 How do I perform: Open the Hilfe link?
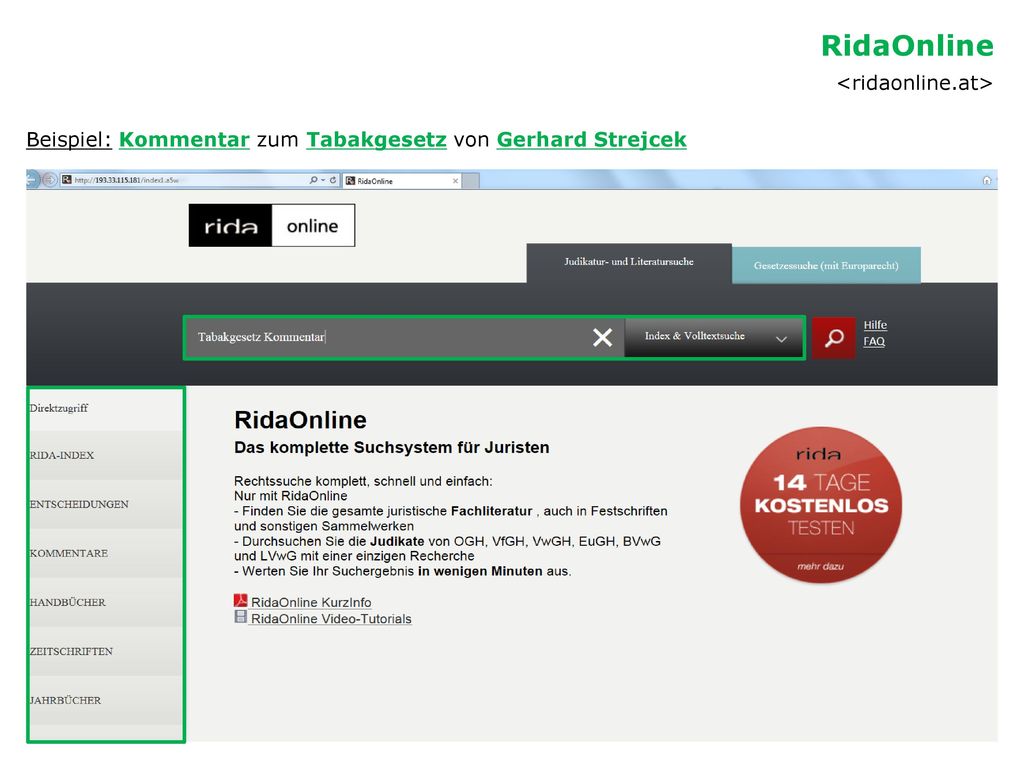click(875, 325)
